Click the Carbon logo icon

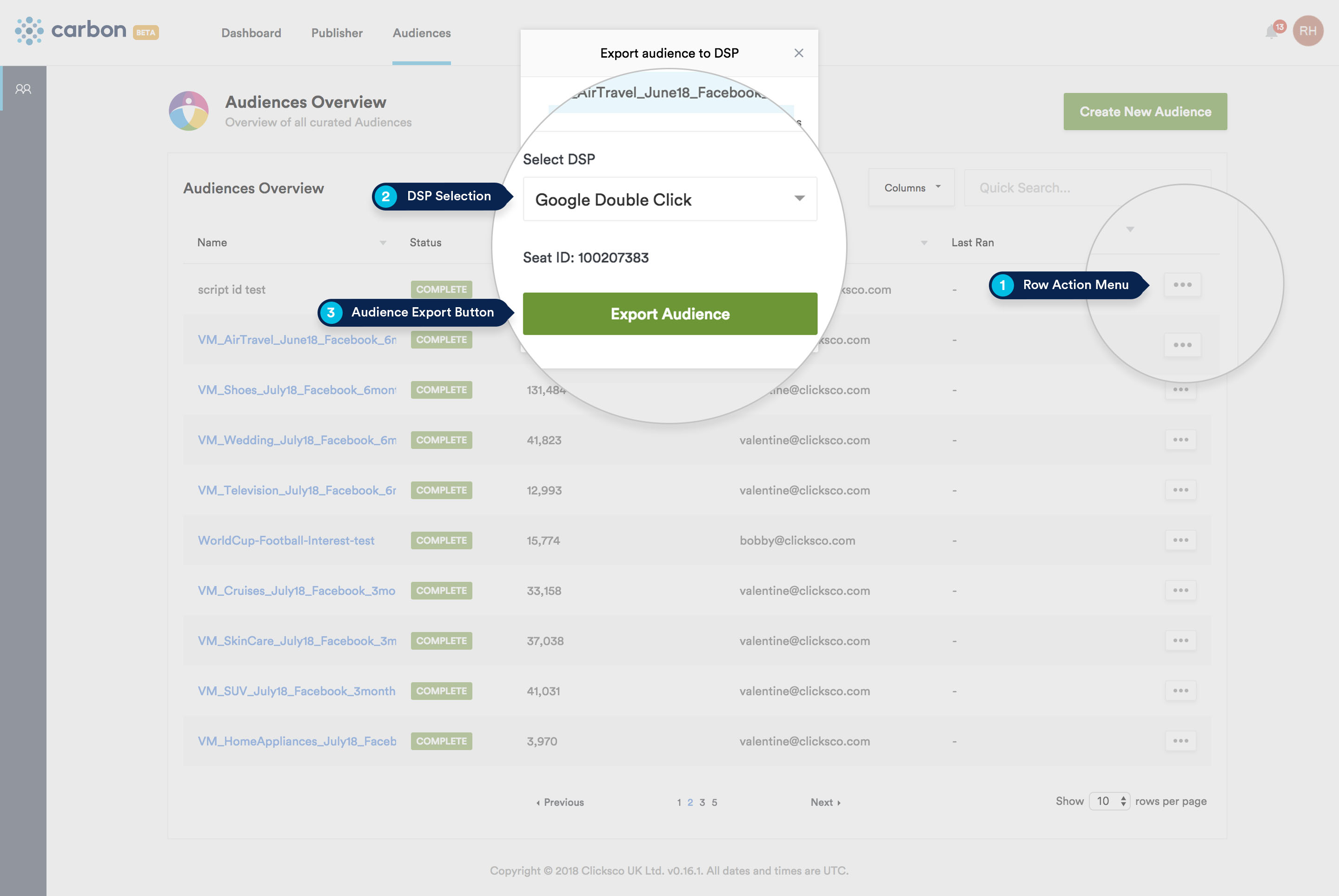tap(28, 31)
